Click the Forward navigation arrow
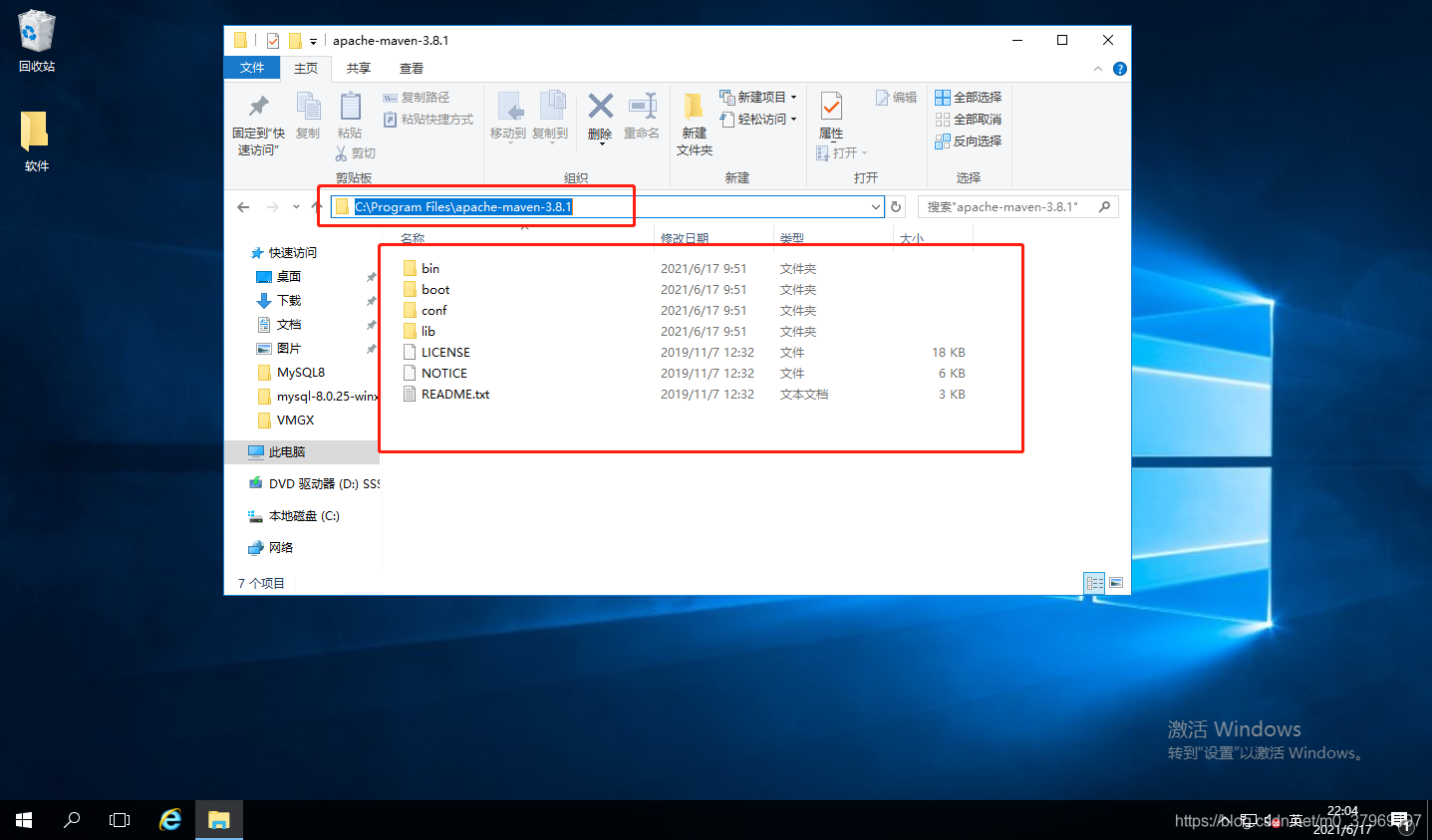The image size is (1432, 840). [x=273, y=207]
